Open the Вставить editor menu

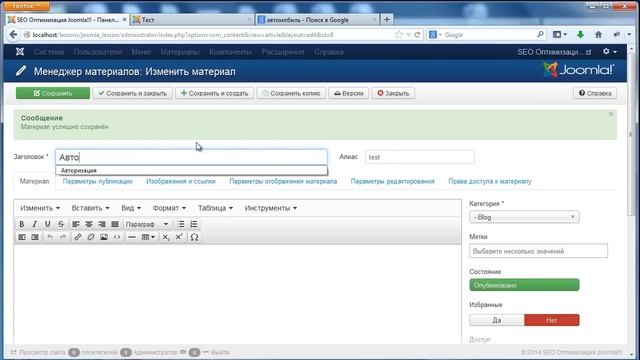pos(90,208)
